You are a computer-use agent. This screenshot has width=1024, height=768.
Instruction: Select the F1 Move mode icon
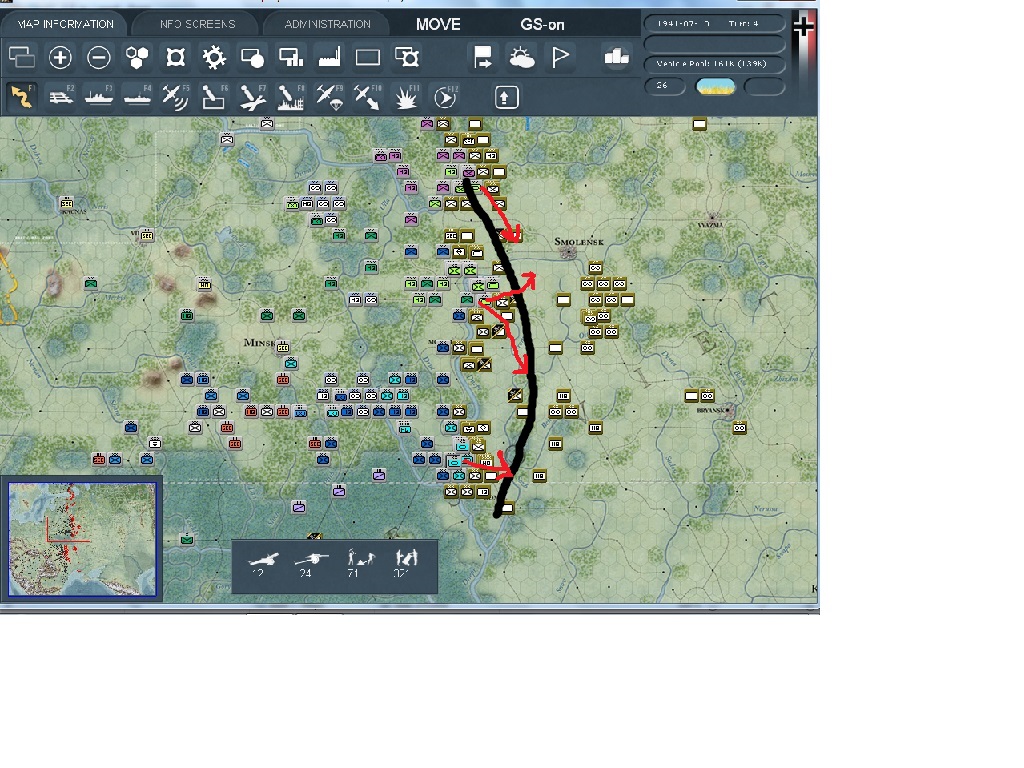22,97
